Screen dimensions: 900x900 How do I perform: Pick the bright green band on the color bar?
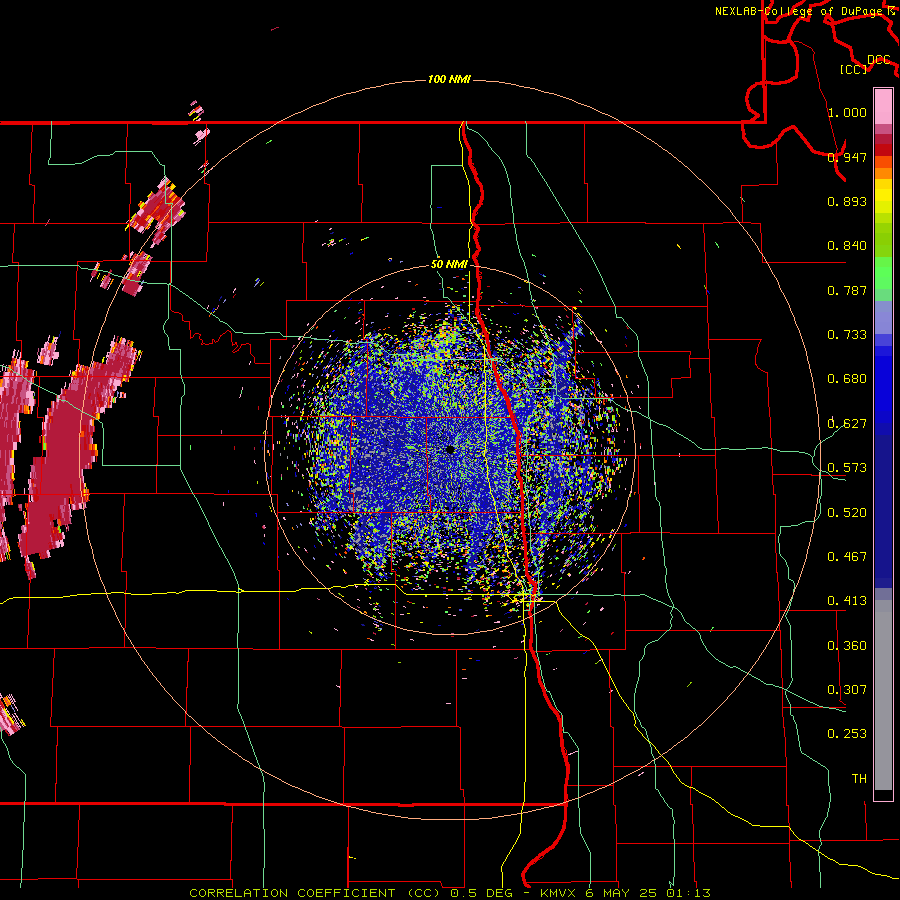click(x=883, y=273)
